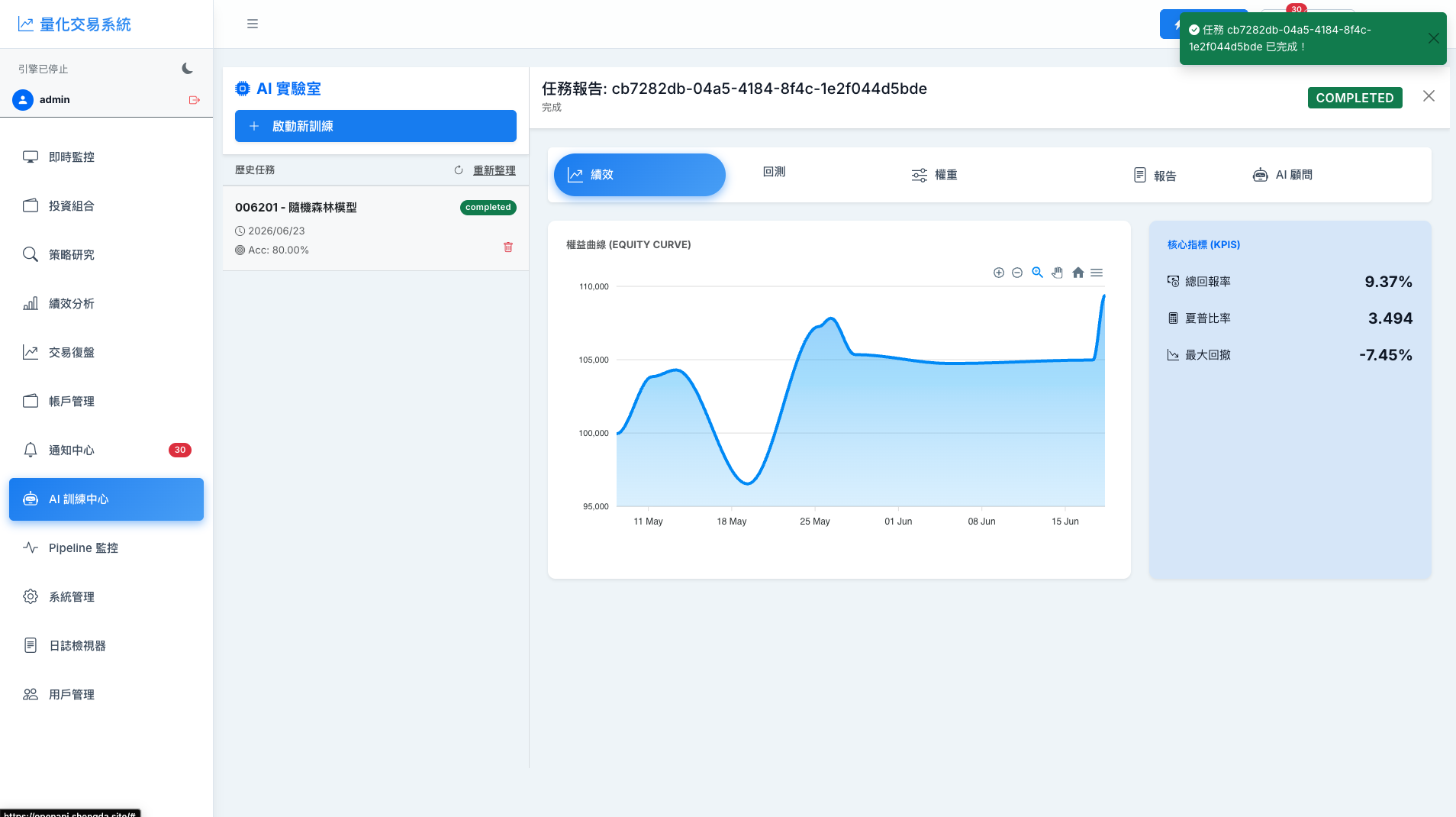This screenshot has height=817, width=1456.
Task: Open the chart export menu icon
Action: click(x=1097, y=273)
